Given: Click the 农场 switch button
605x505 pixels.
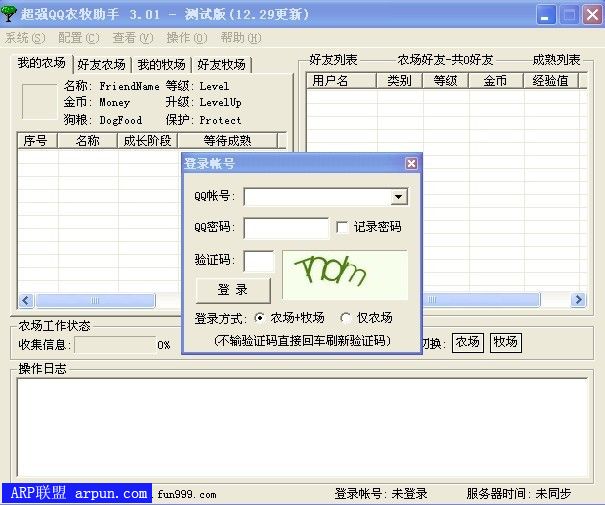Looking at the screenshot, I should click(x=468, y=343).
